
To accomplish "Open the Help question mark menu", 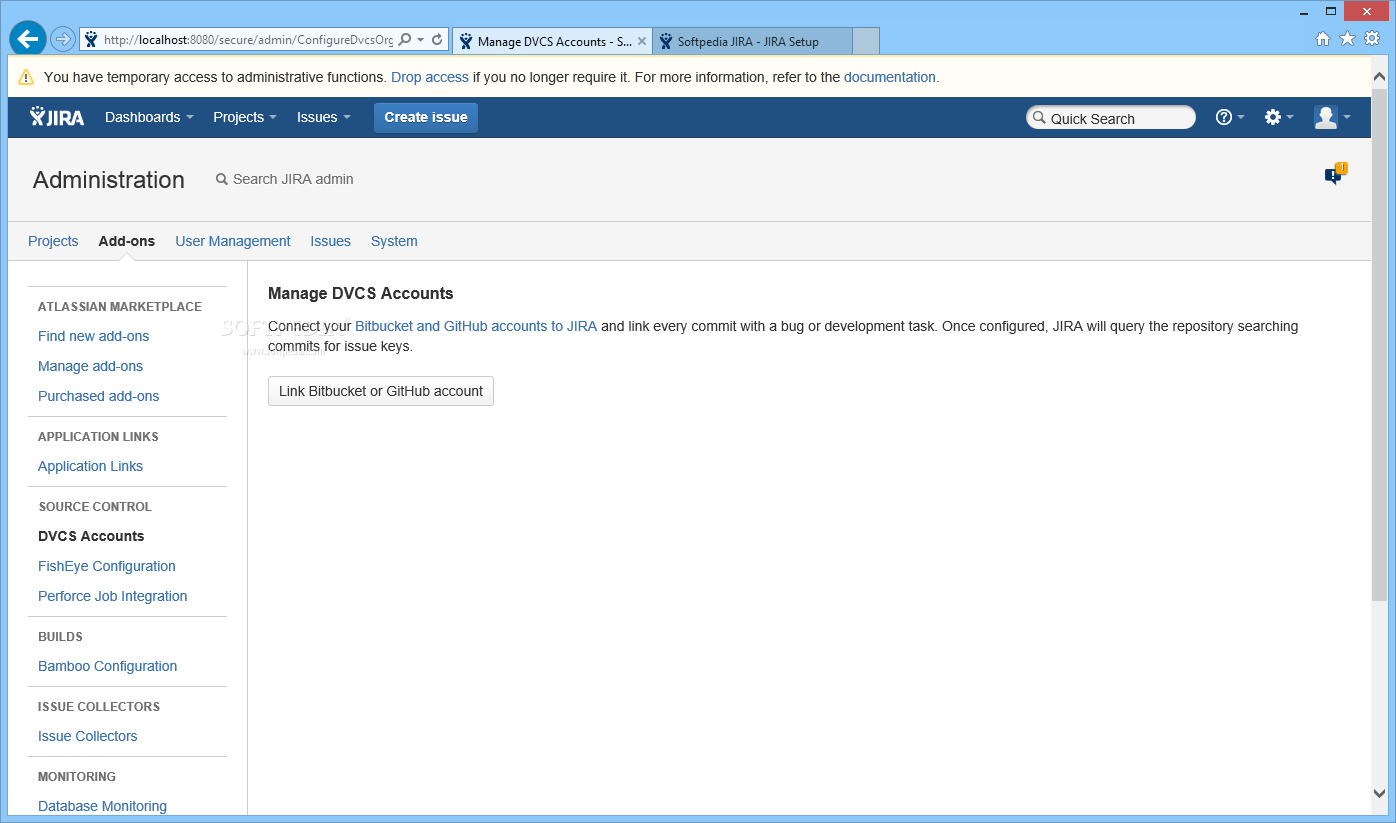I will click(x=1230, y=117).
